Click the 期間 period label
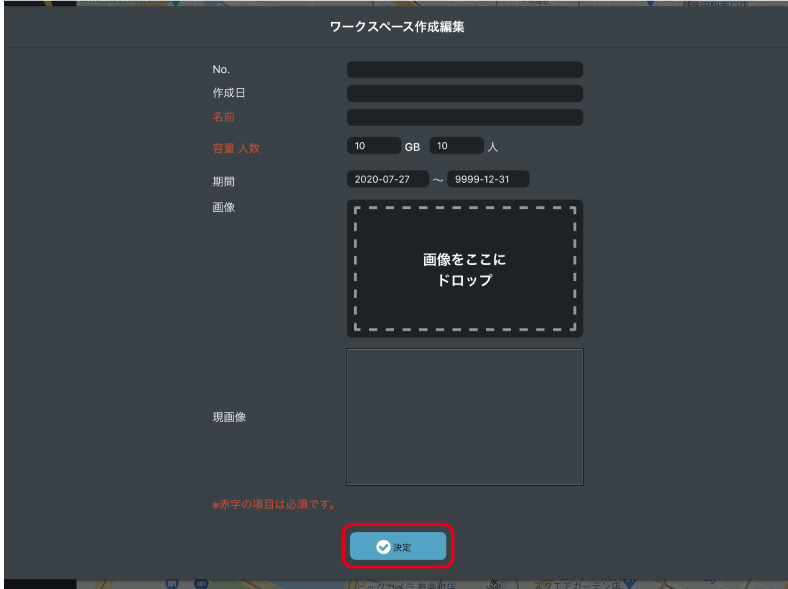Screen dimensions: 788x589 223,182
